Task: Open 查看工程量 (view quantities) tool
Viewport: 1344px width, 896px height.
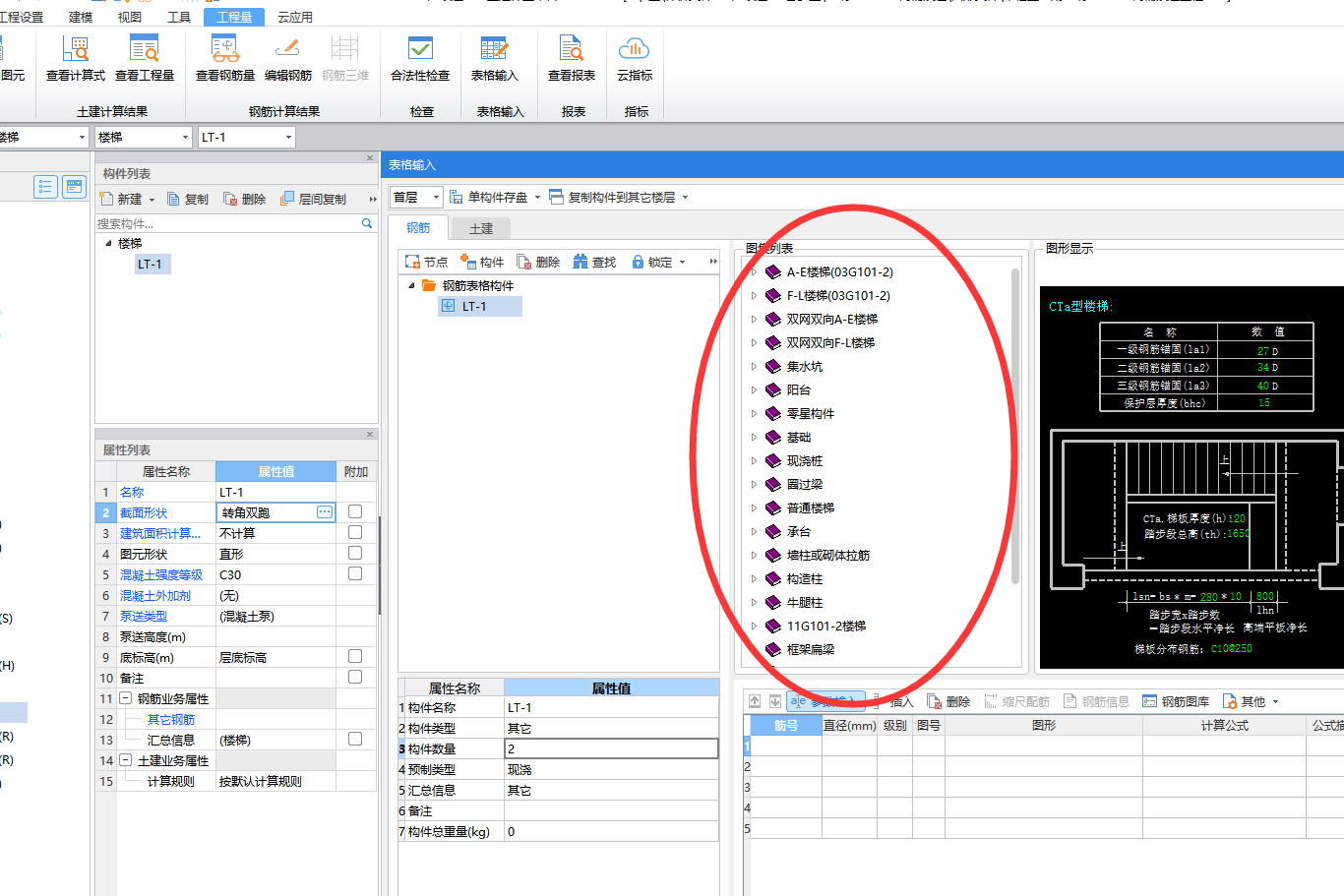Action: coord(145,58)
